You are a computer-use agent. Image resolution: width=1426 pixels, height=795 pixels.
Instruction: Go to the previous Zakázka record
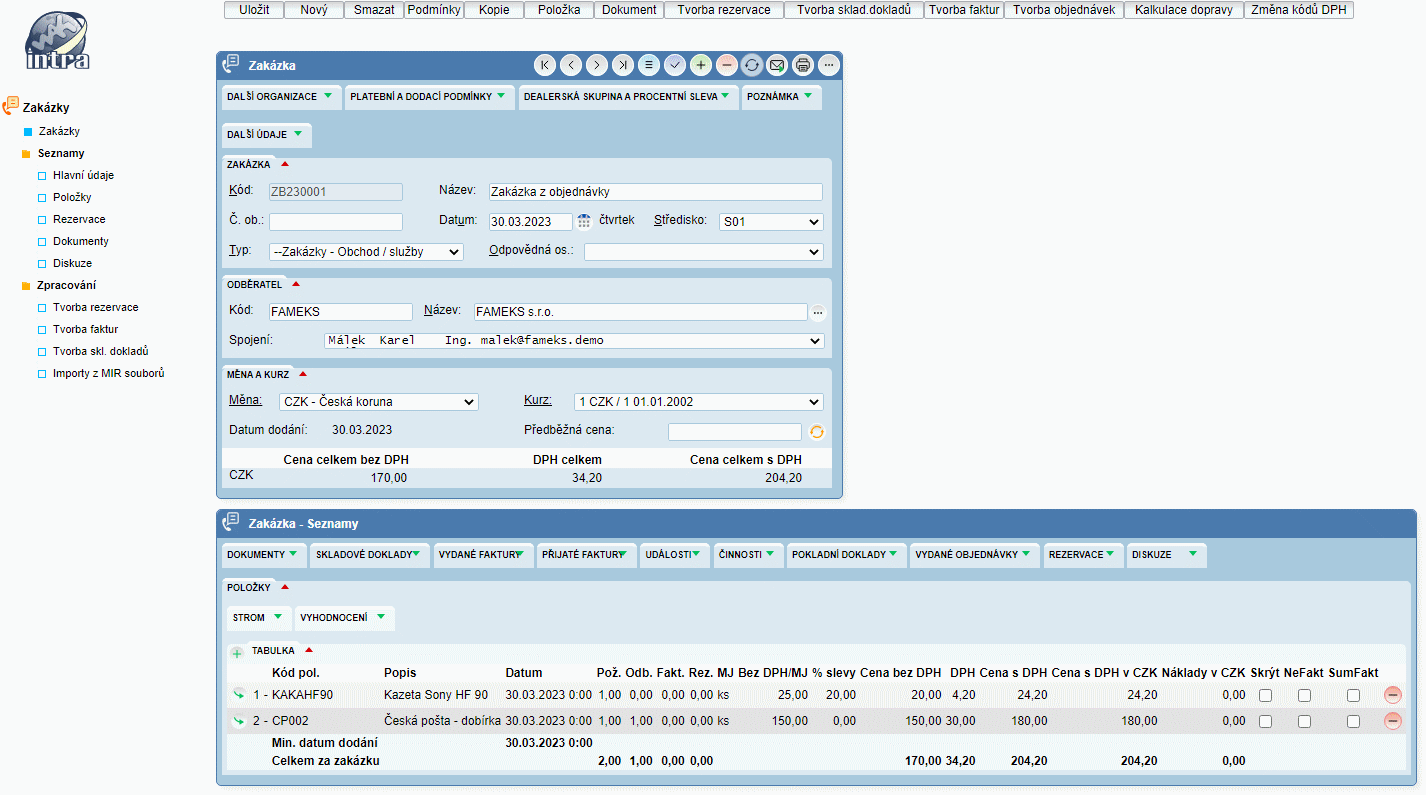570,65
